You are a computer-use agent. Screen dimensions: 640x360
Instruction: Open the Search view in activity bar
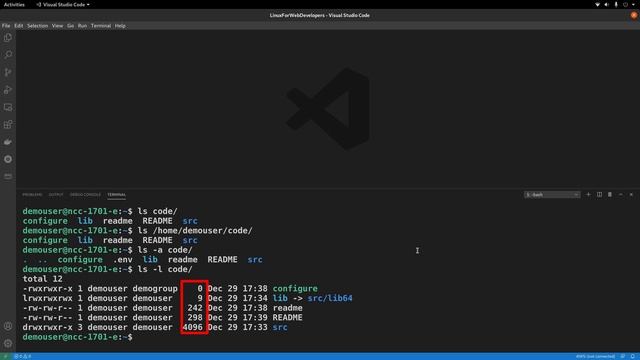(x=8, y=55)
